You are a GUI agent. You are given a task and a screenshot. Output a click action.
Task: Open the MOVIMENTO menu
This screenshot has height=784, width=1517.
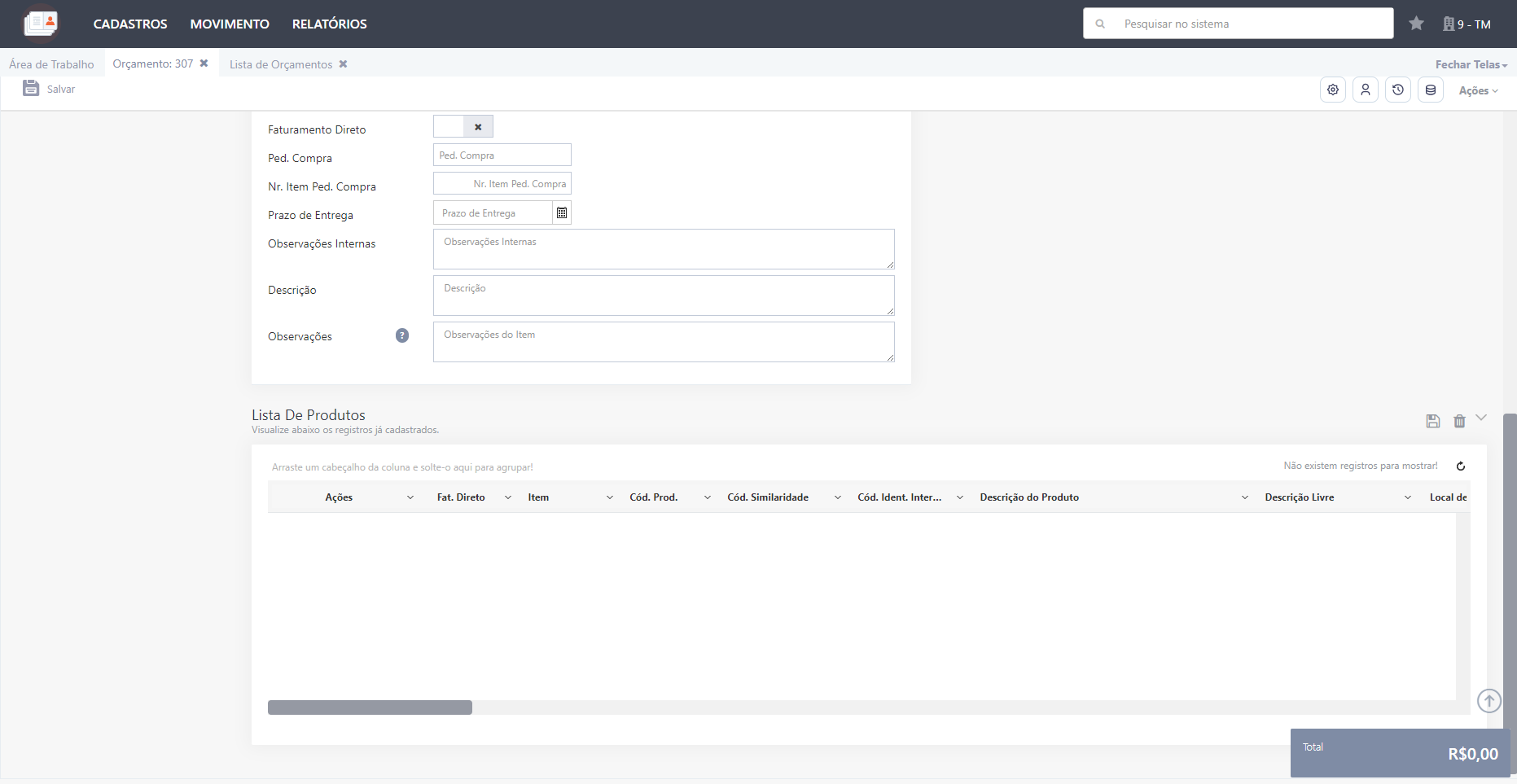(230, 24)
